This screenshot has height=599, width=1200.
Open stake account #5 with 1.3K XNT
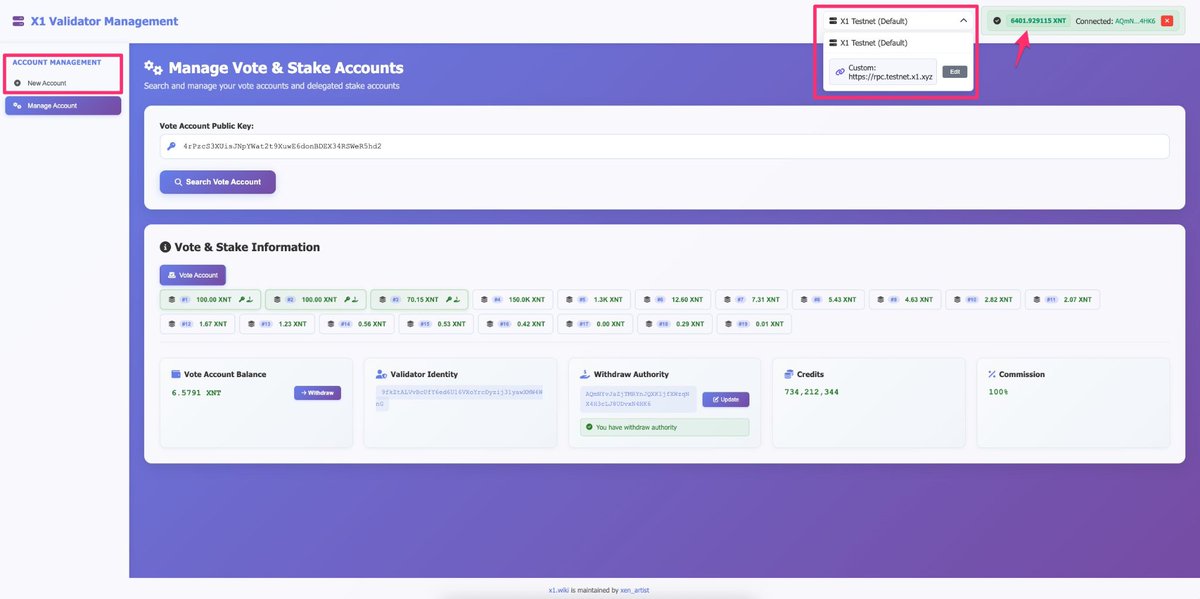click(594, 299)
